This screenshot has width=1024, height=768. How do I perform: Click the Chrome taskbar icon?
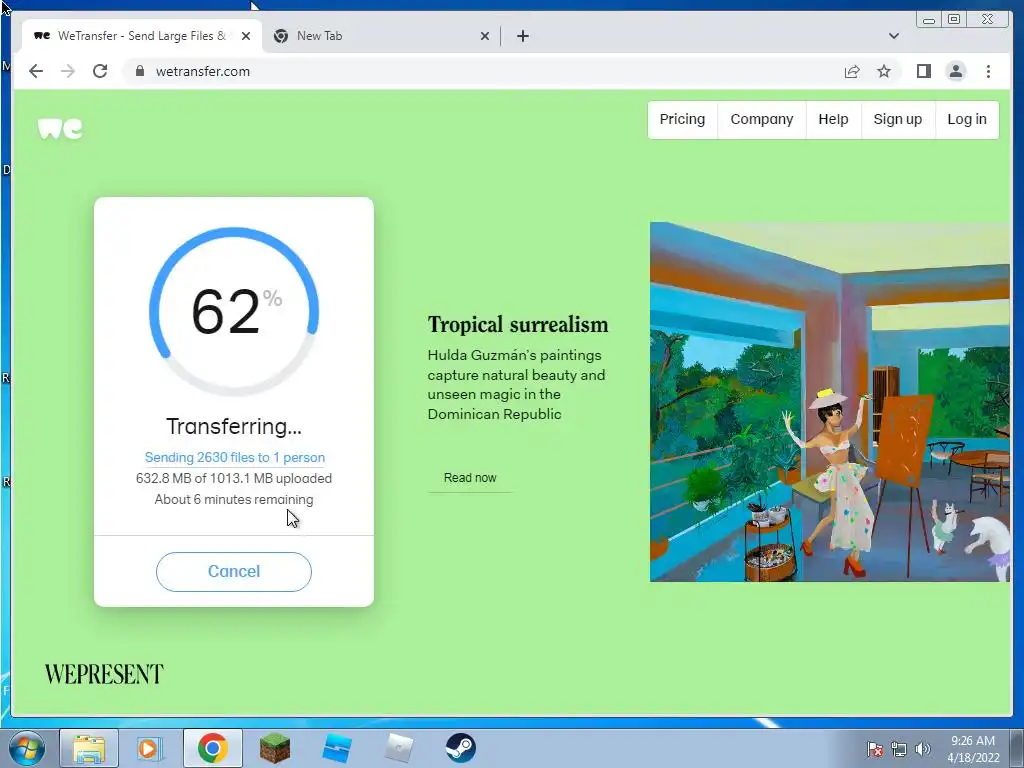[212, 748]
